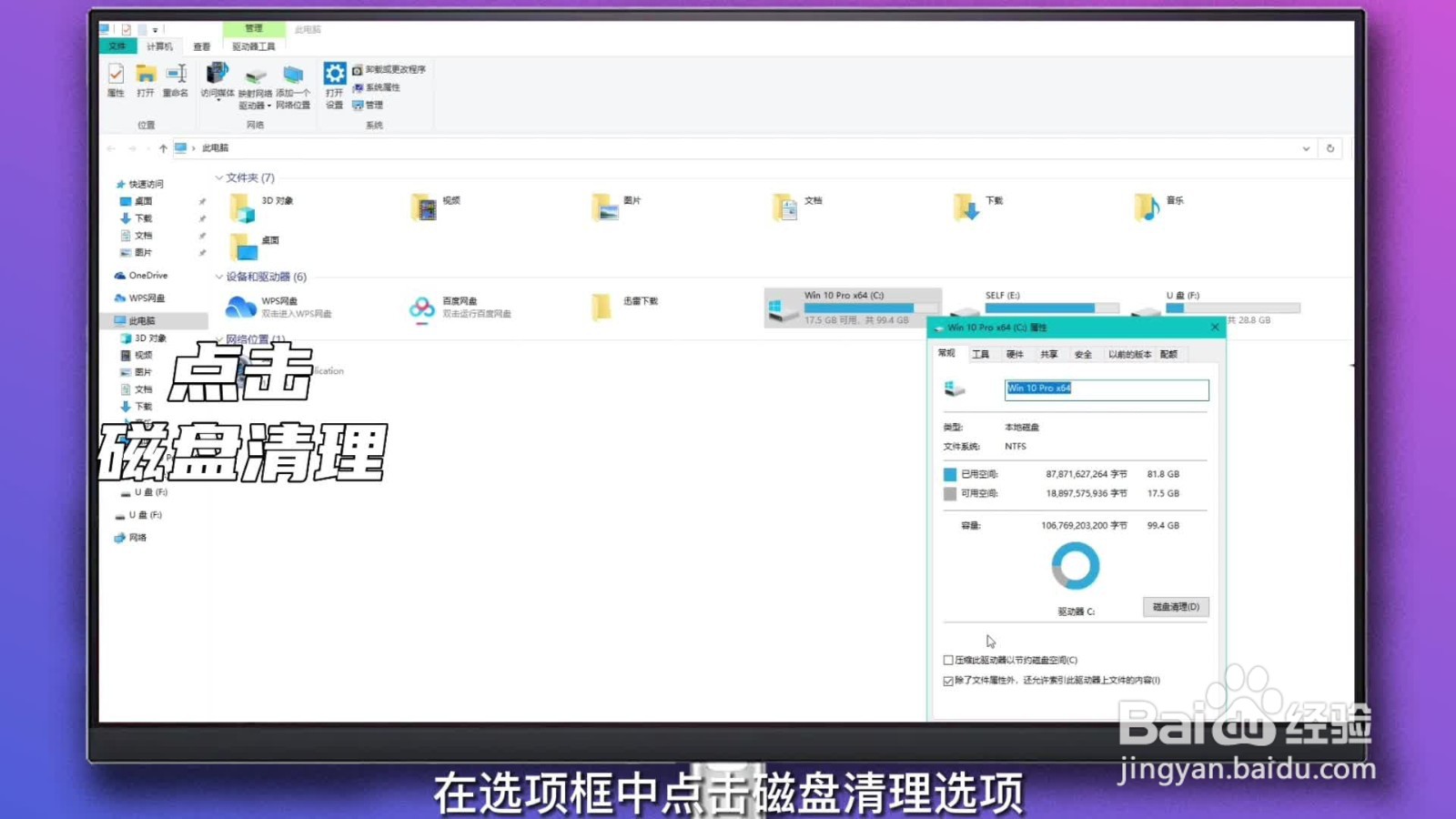Uncheck the file indexing checkbox in the dialog
Screen dimensions: 1456x819
[948, 679]
